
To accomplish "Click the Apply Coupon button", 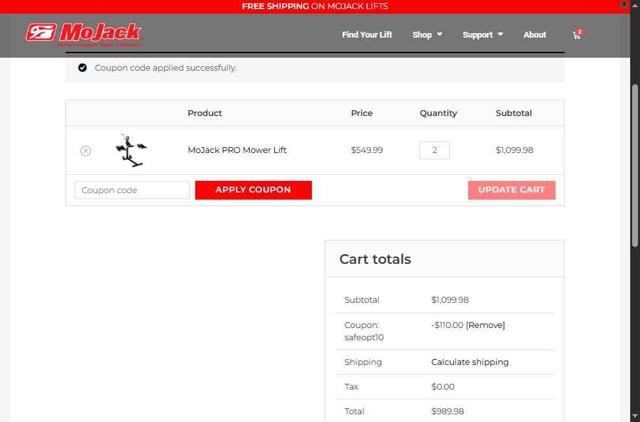I will click(253, 190).
